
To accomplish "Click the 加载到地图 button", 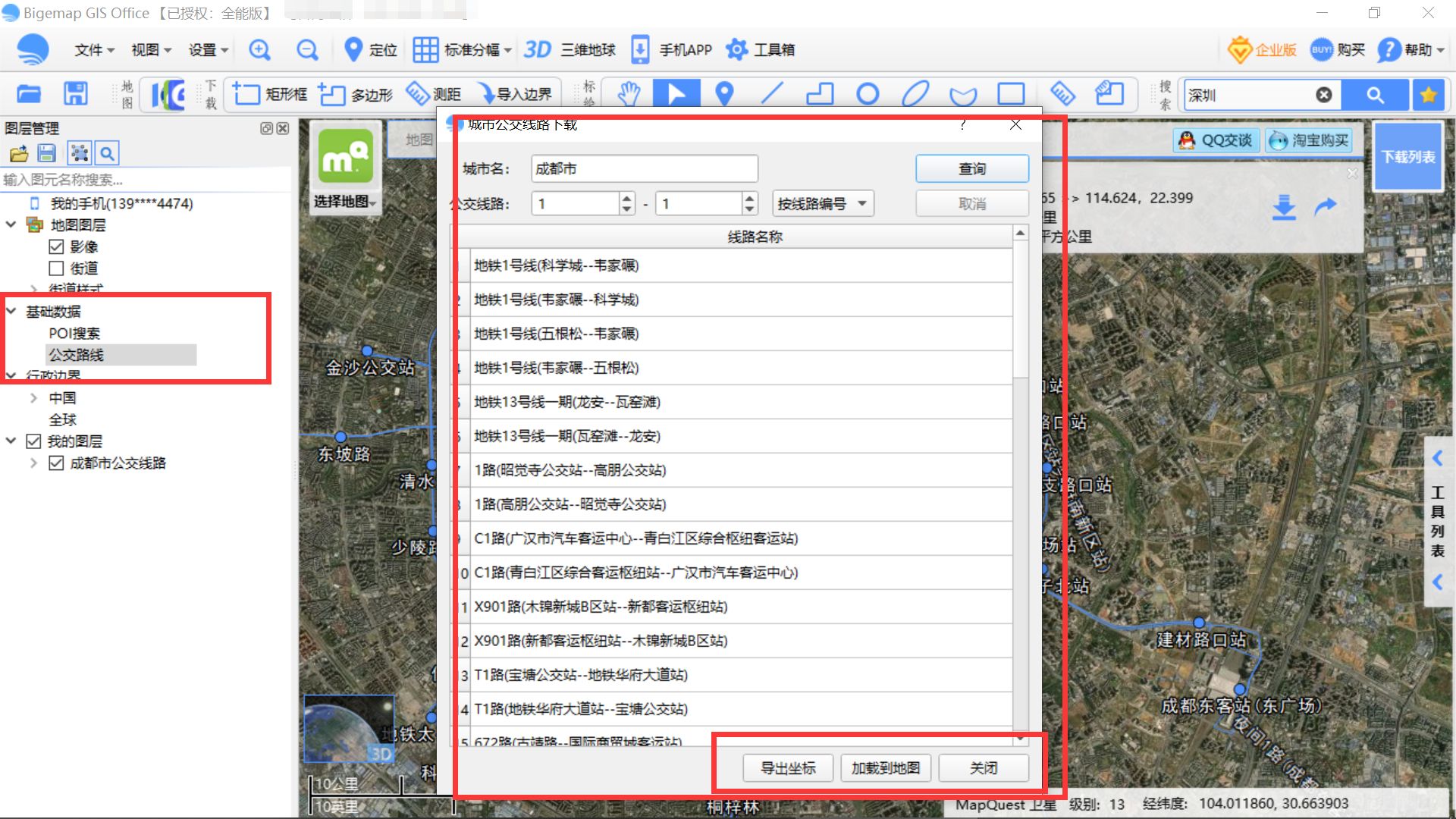I will pyautogui.click(x=886, y=768).
